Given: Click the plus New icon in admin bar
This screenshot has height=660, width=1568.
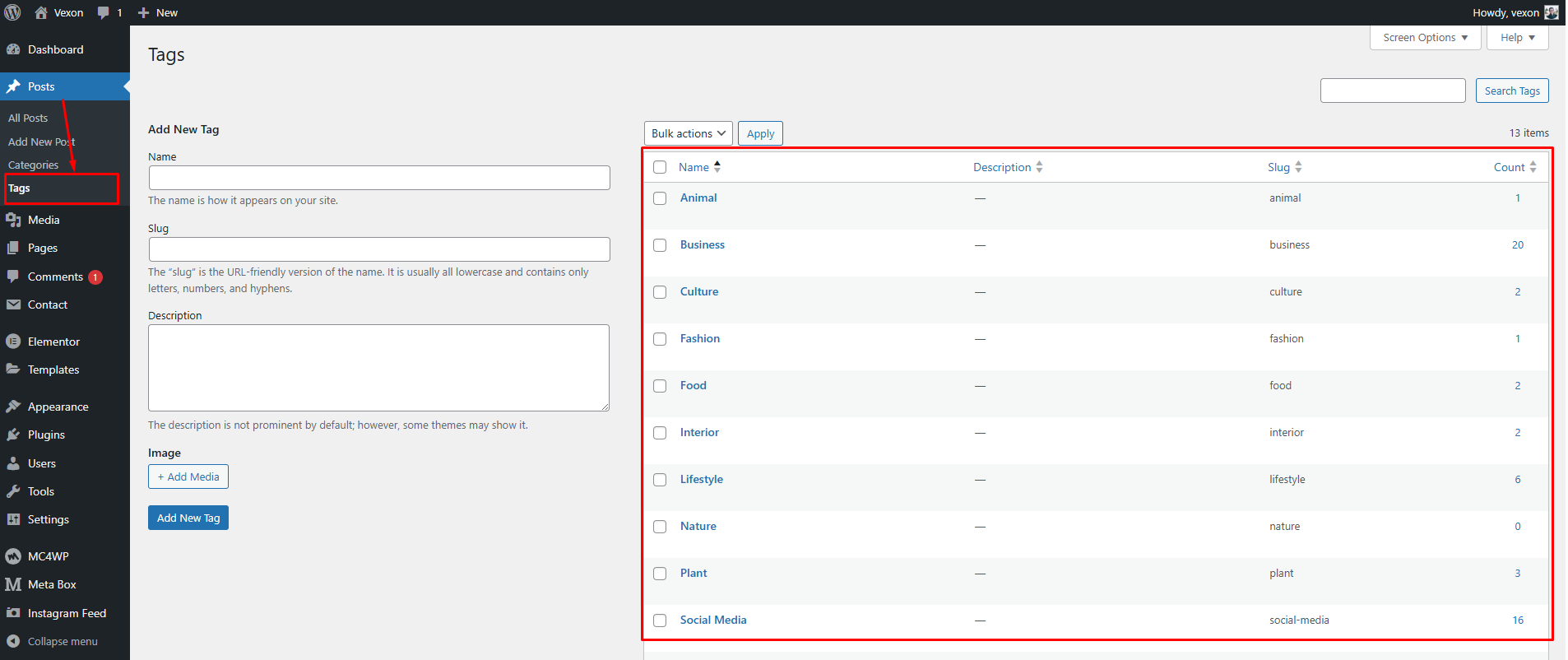Looking at the screenshot, I should (143, 13).
